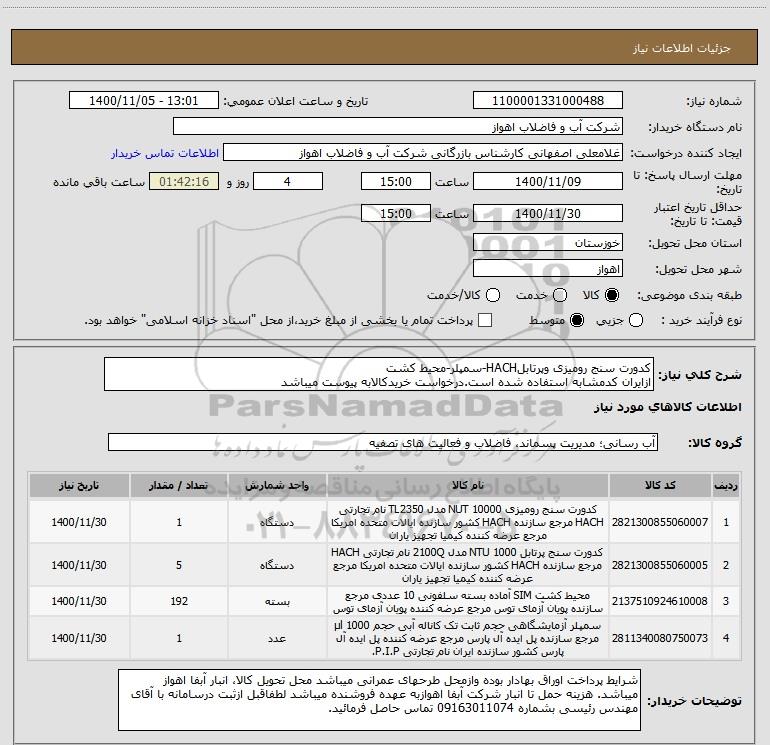This screenshot has height=745, width=770.
Task: Click the محیط کشت SIM item name
Action: 468,602
